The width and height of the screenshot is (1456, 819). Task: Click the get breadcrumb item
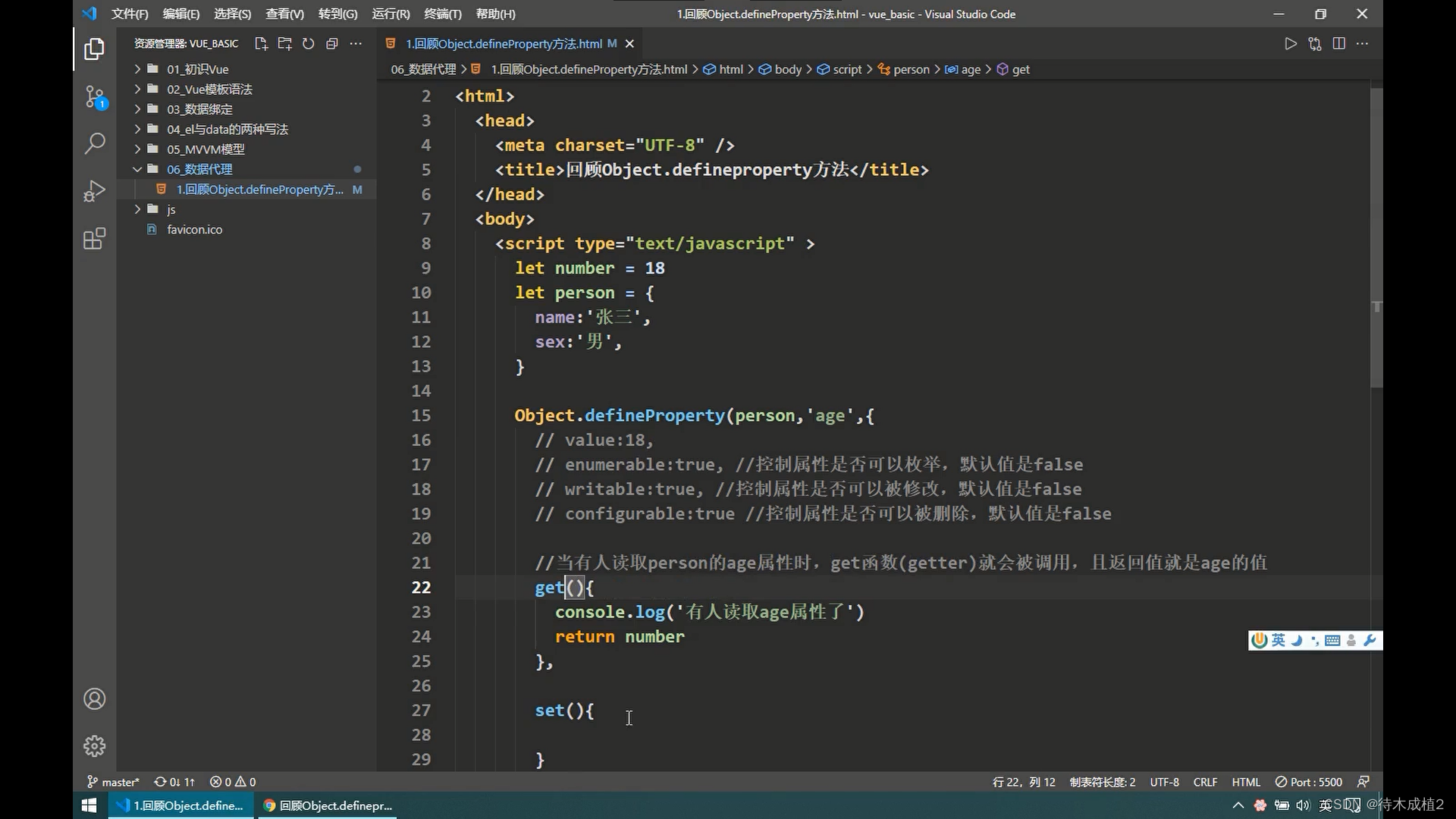pos(1013,69)
